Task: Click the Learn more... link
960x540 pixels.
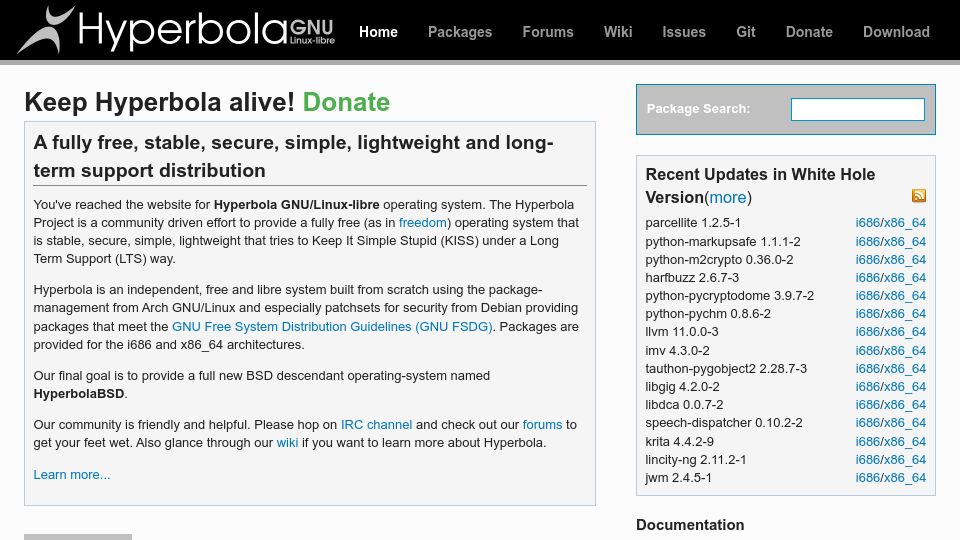Action: click(72, 474)
